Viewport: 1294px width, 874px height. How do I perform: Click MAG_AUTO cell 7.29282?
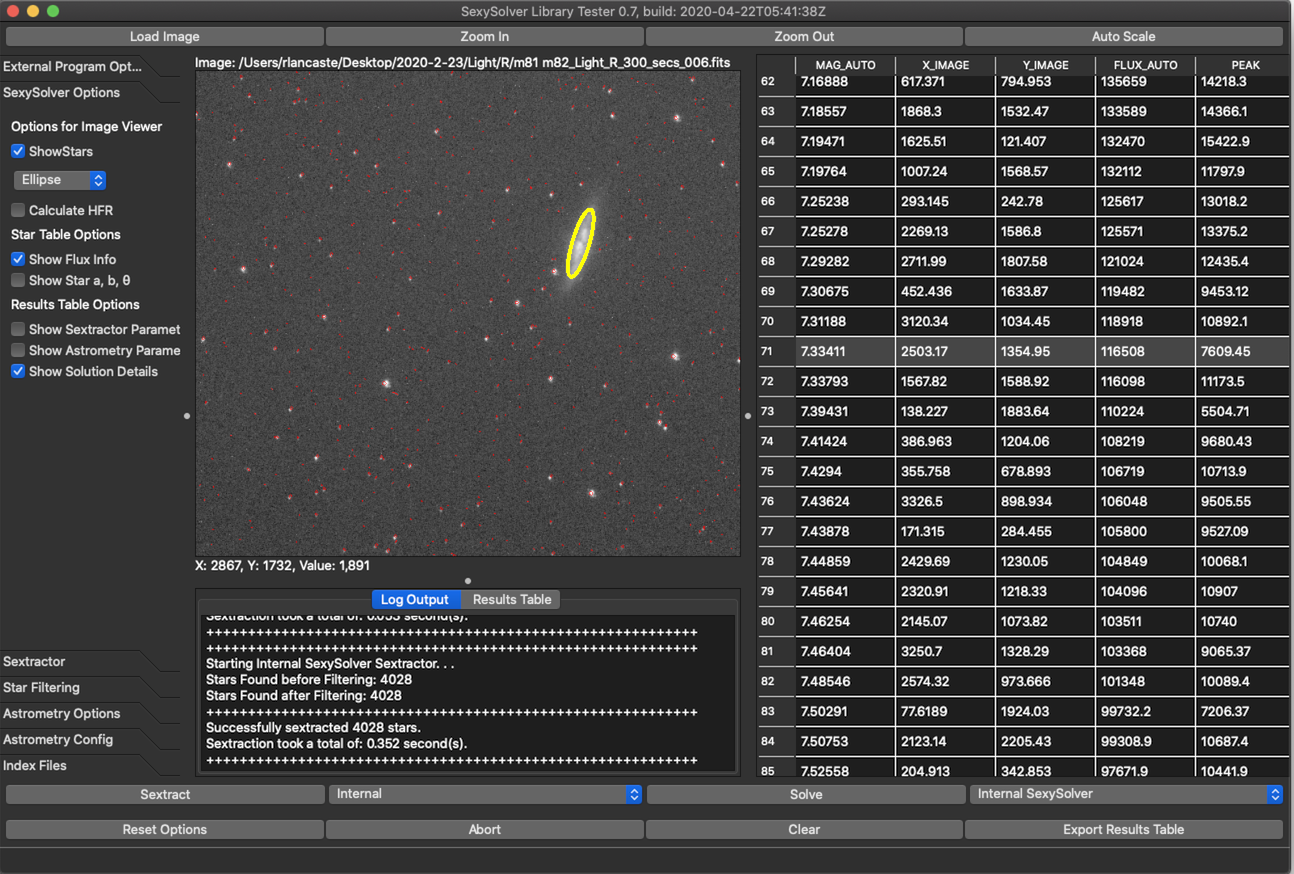coord(845,261)
